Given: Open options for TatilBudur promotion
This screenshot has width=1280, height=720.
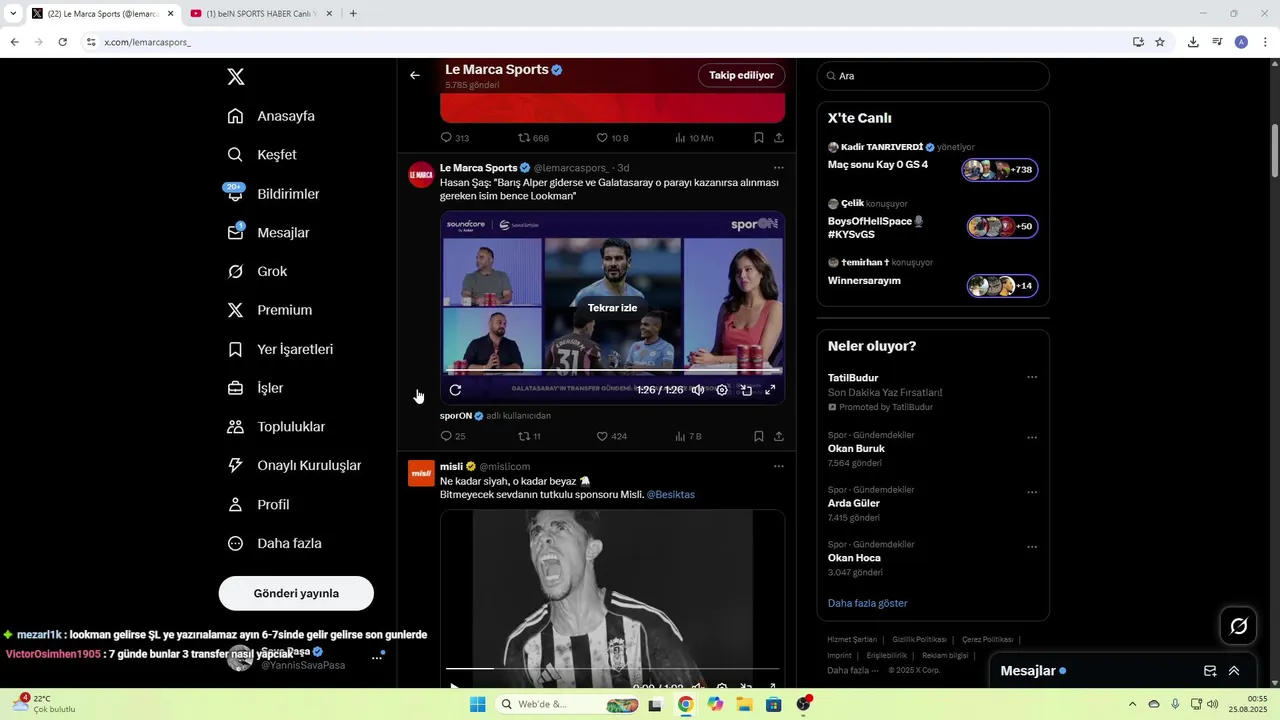Looking at the screenshot, I should pos(1032,378).
